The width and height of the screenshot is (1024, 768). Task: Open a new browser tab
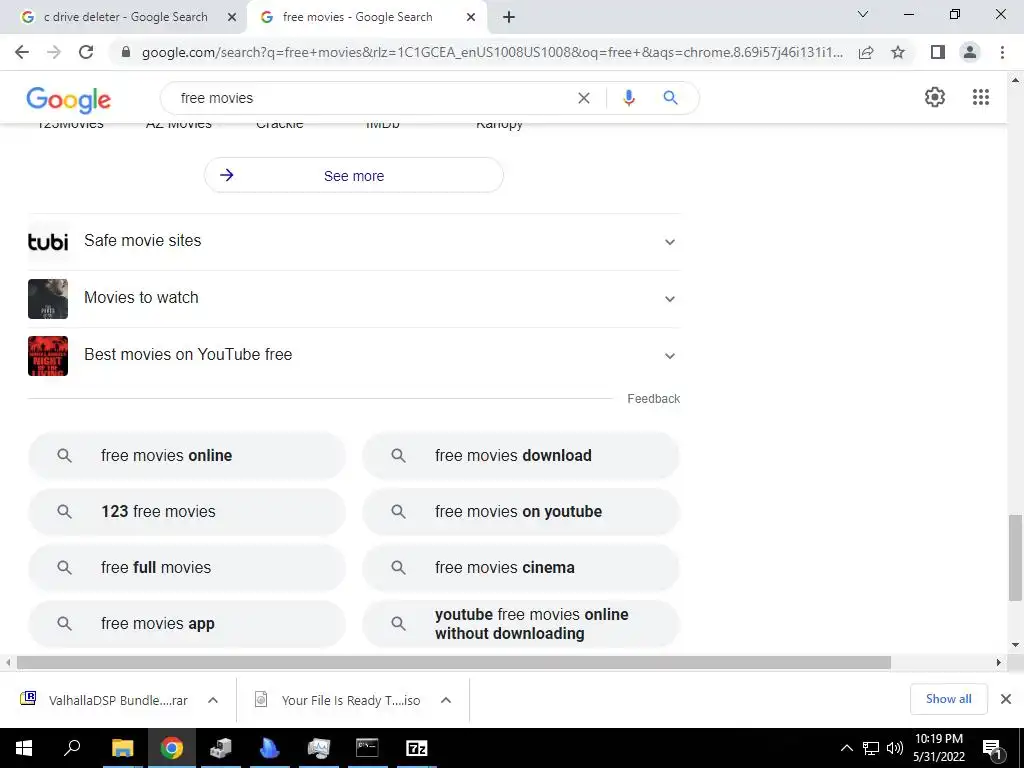point(509,18)
